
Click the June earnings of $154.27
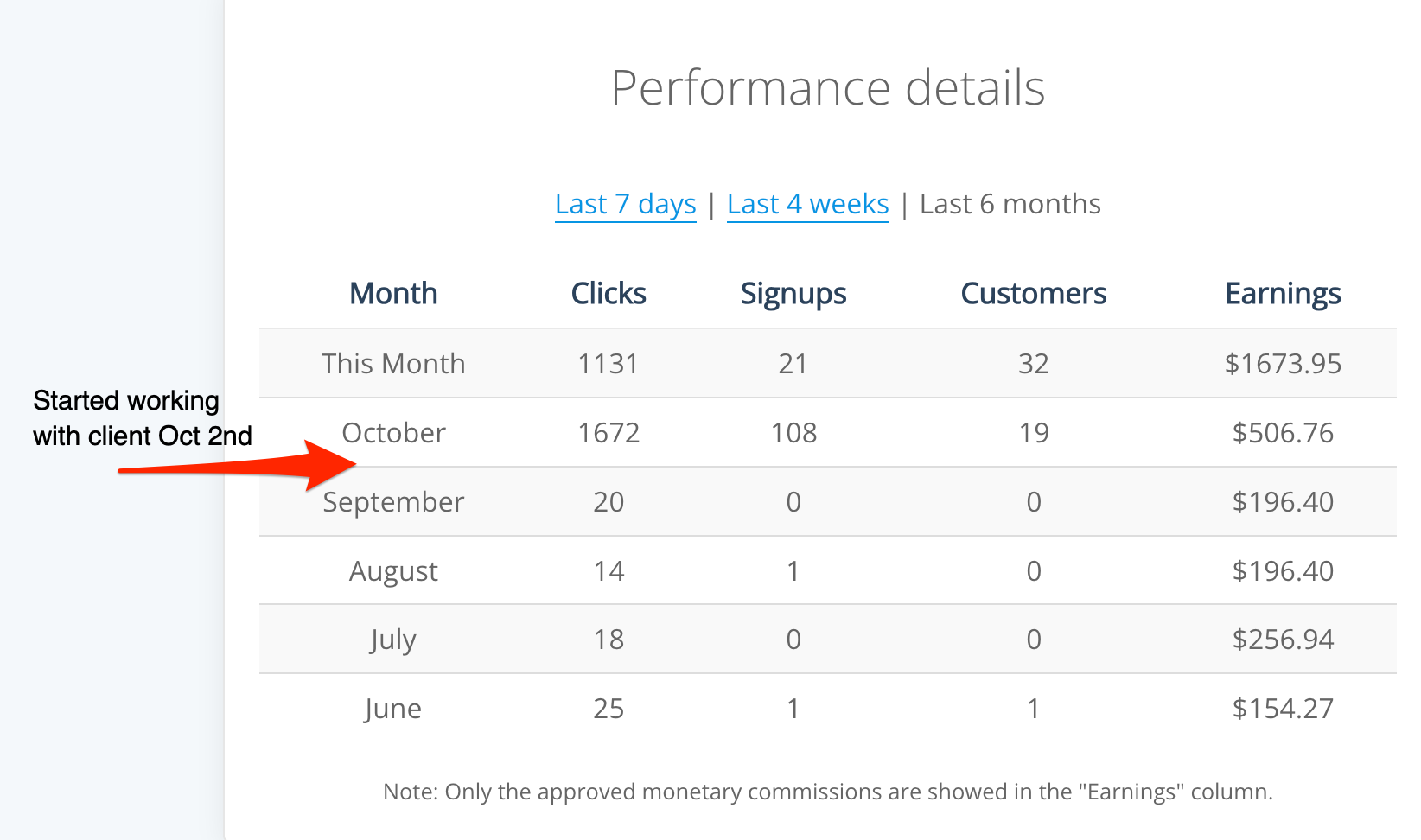point(1283,709)
